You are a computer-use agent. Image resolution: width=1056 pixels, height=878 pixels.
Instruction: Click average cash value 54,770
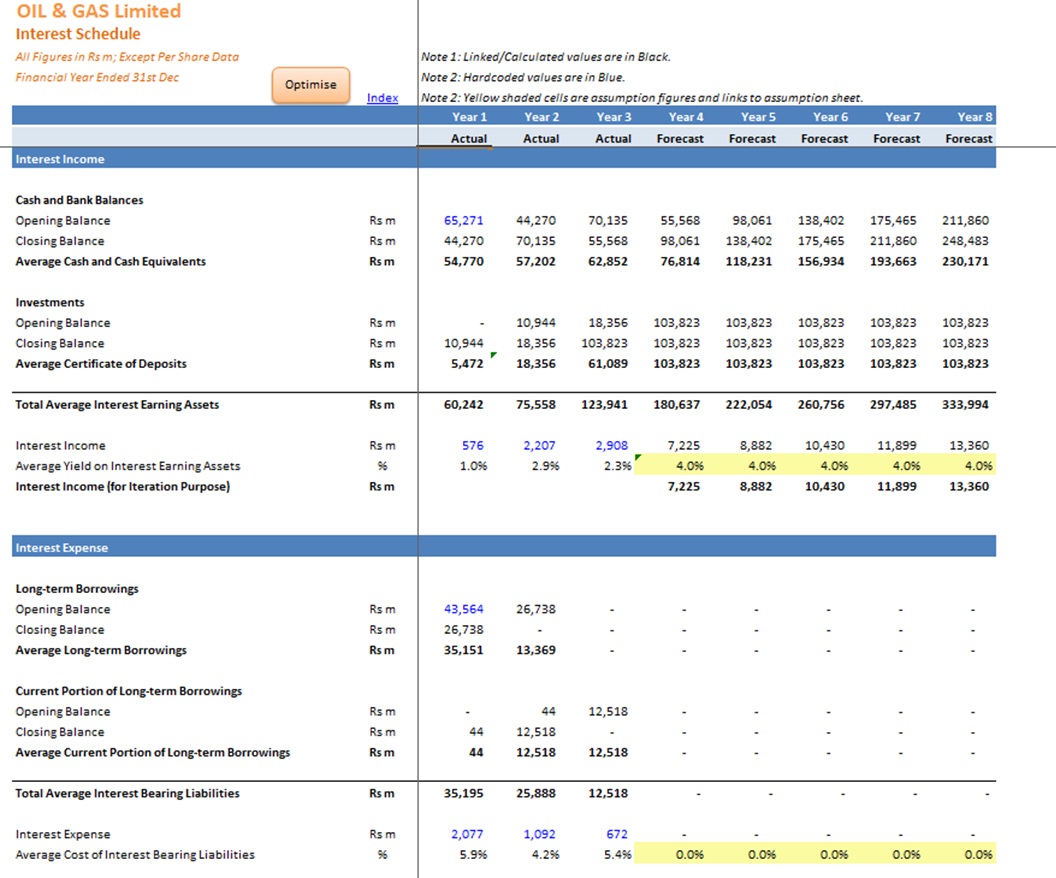click(463, 261)
